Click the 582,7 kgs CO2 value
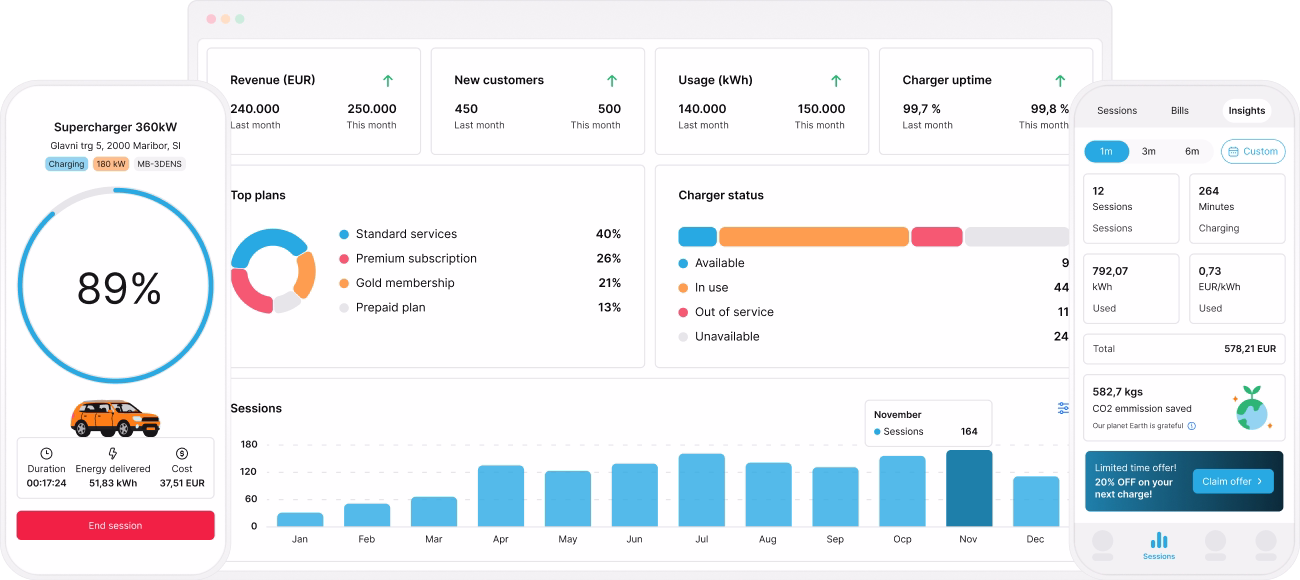The width and height of the screenshot is (1300, 580). point(1118,392)
